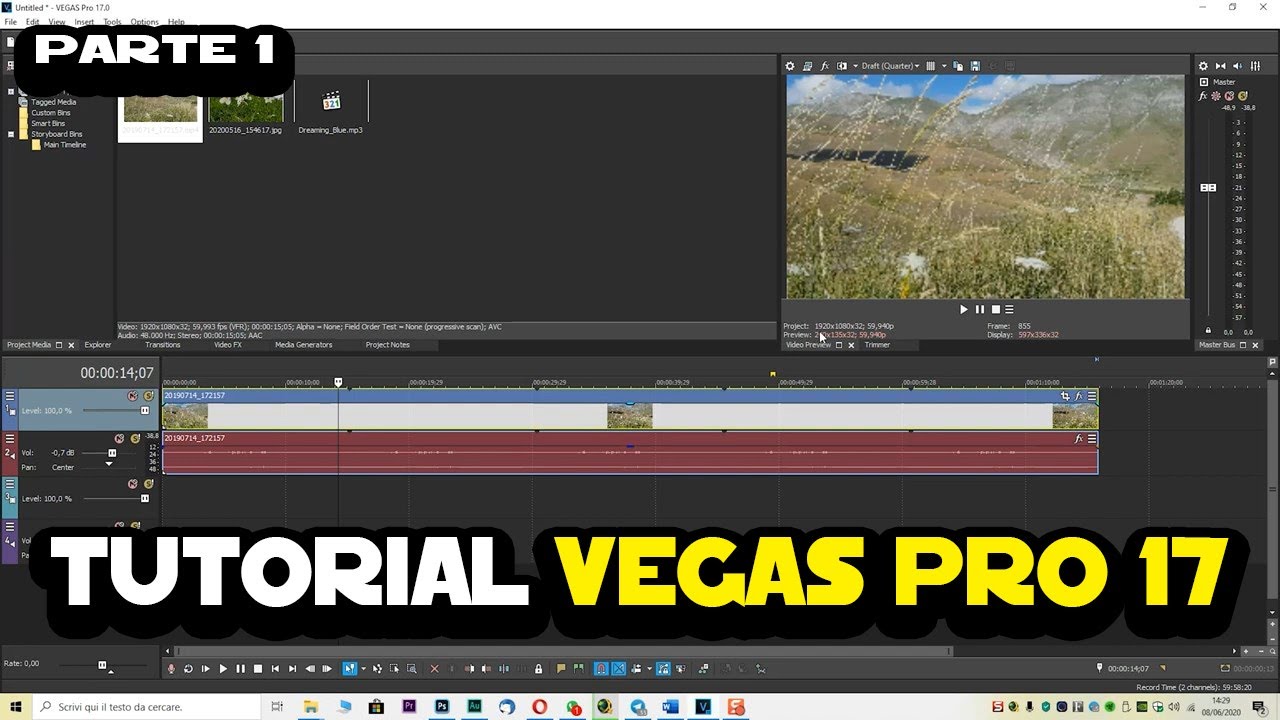Screen dimensions: 1280x720
Task: Click the Overlays grid icon in preview
Action: 930,66
